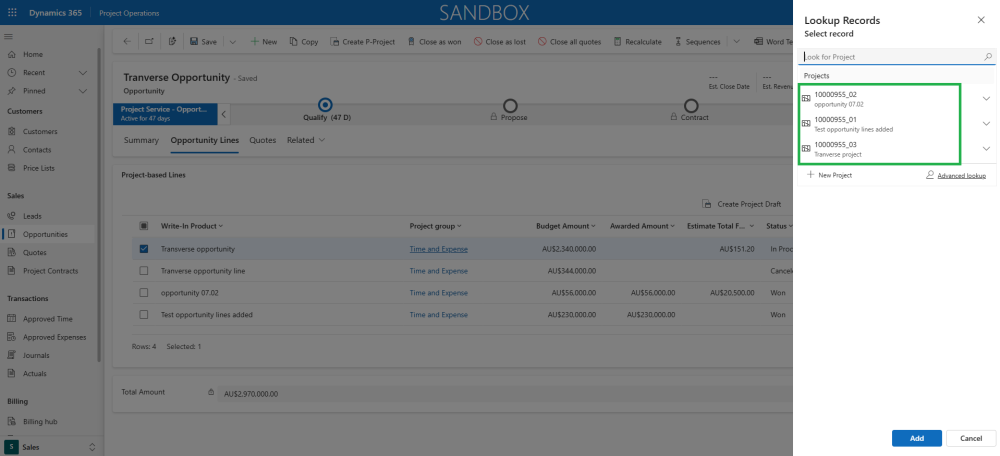
Task: Open the Sequences dropdown arrow
Action: pos(736,41)
